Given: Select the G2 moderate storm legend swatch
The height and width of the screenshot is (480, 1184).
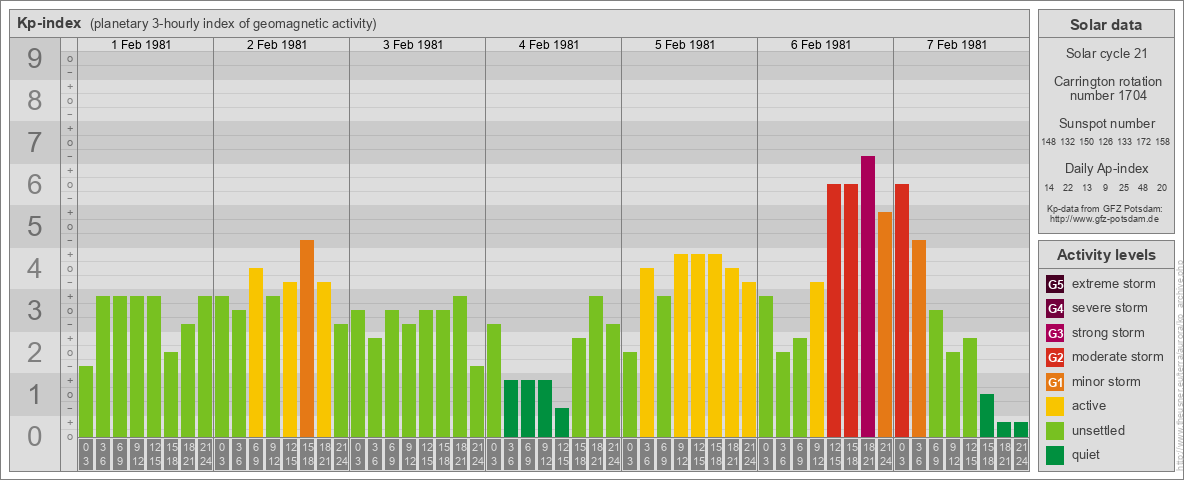Looking at the screenshot, I should click(1055, 357).
